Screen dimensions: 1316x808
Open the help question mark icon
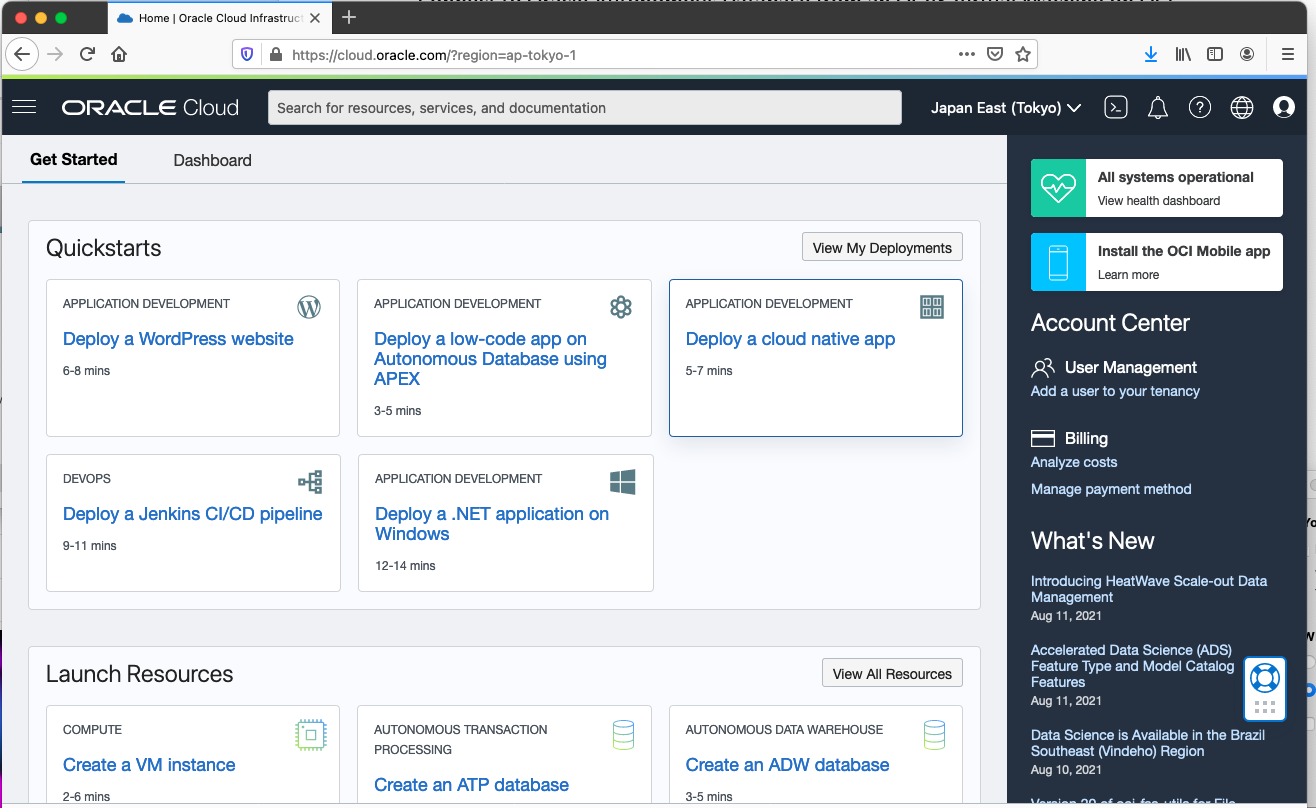[1200, 107]
